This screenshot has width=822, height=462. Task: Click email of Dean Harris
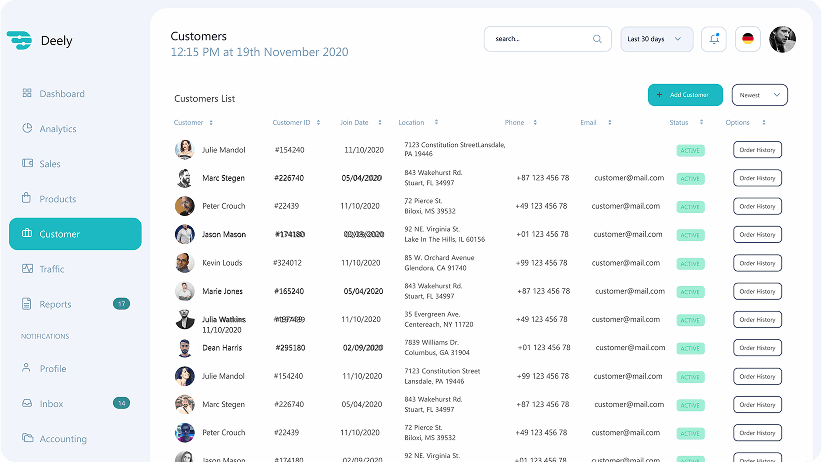tap(630, 348)
